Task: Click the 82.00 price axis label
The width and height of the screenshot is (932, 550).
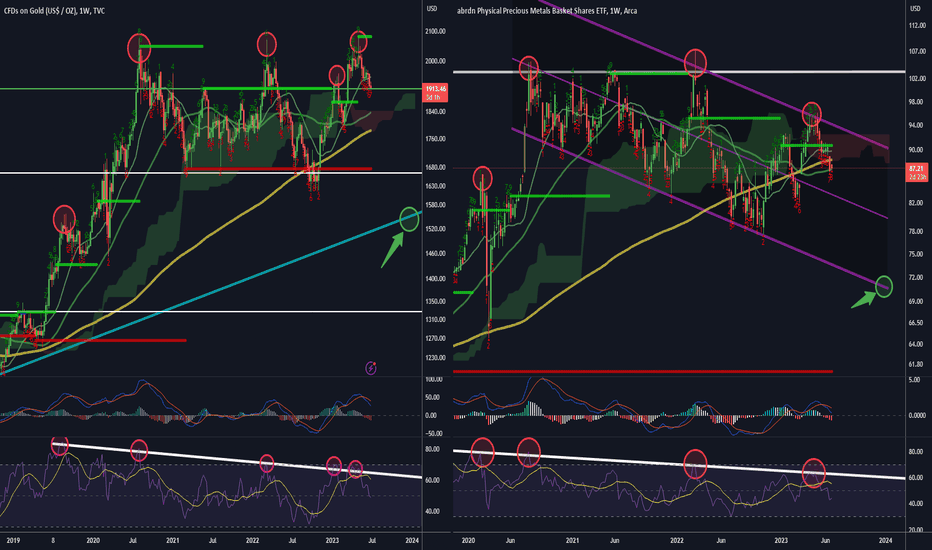Action: click(x=916, y=203)
